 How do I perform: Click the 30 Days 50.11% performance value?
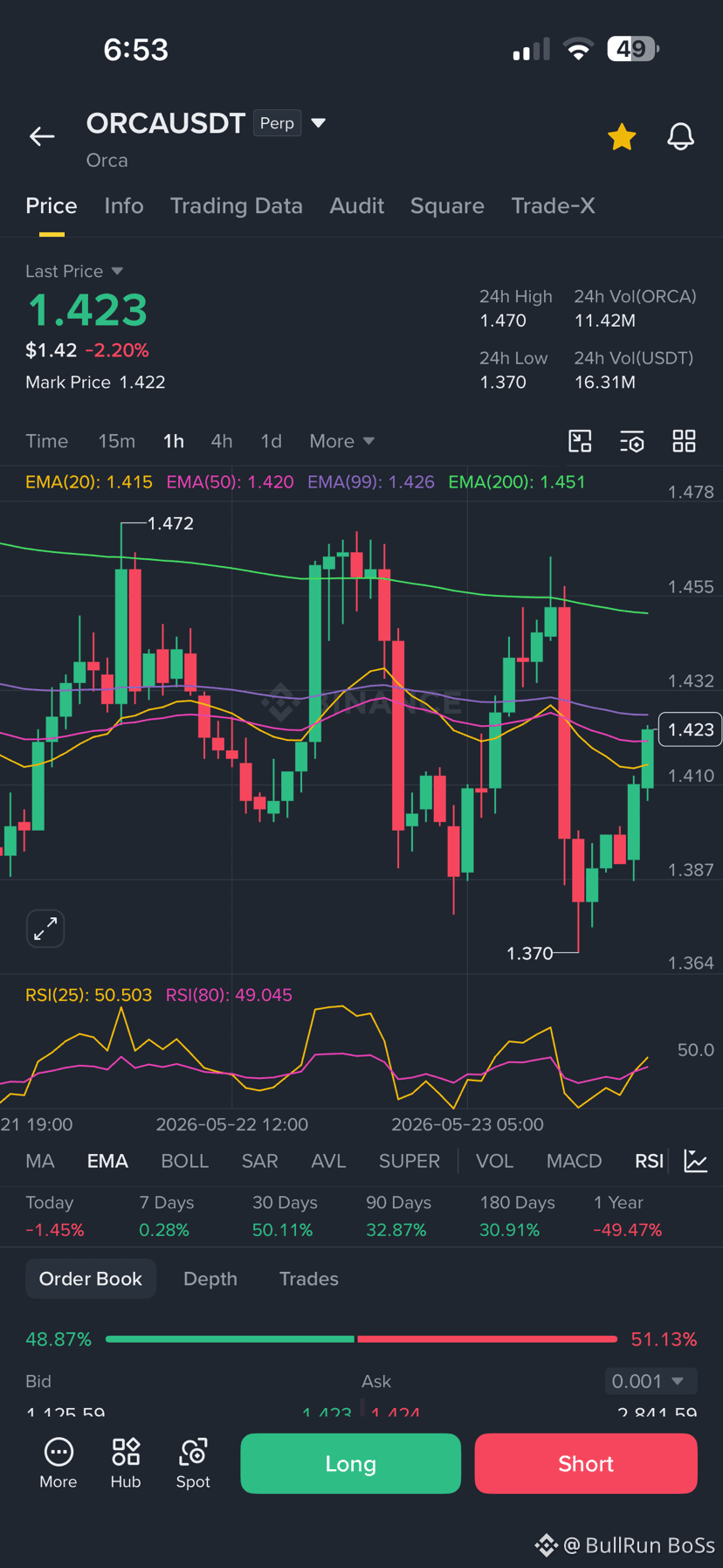(x=283, y=1230)
